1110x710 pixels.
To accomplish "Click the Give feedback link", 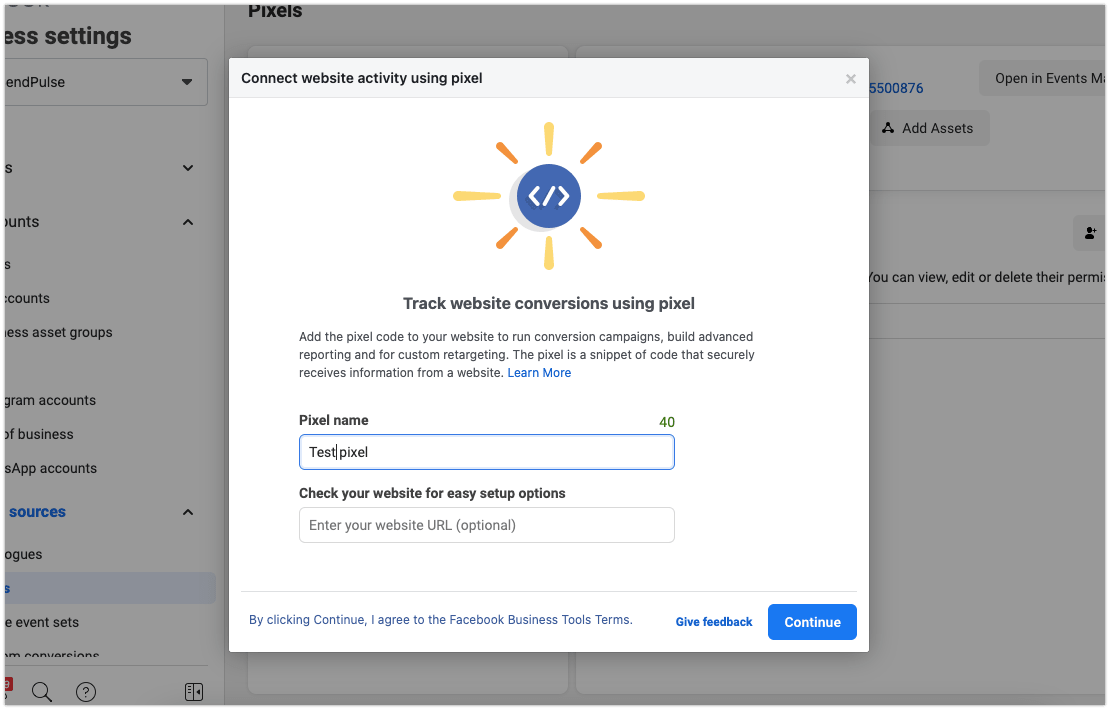I will pyautogui.click(x=713, y=622).
